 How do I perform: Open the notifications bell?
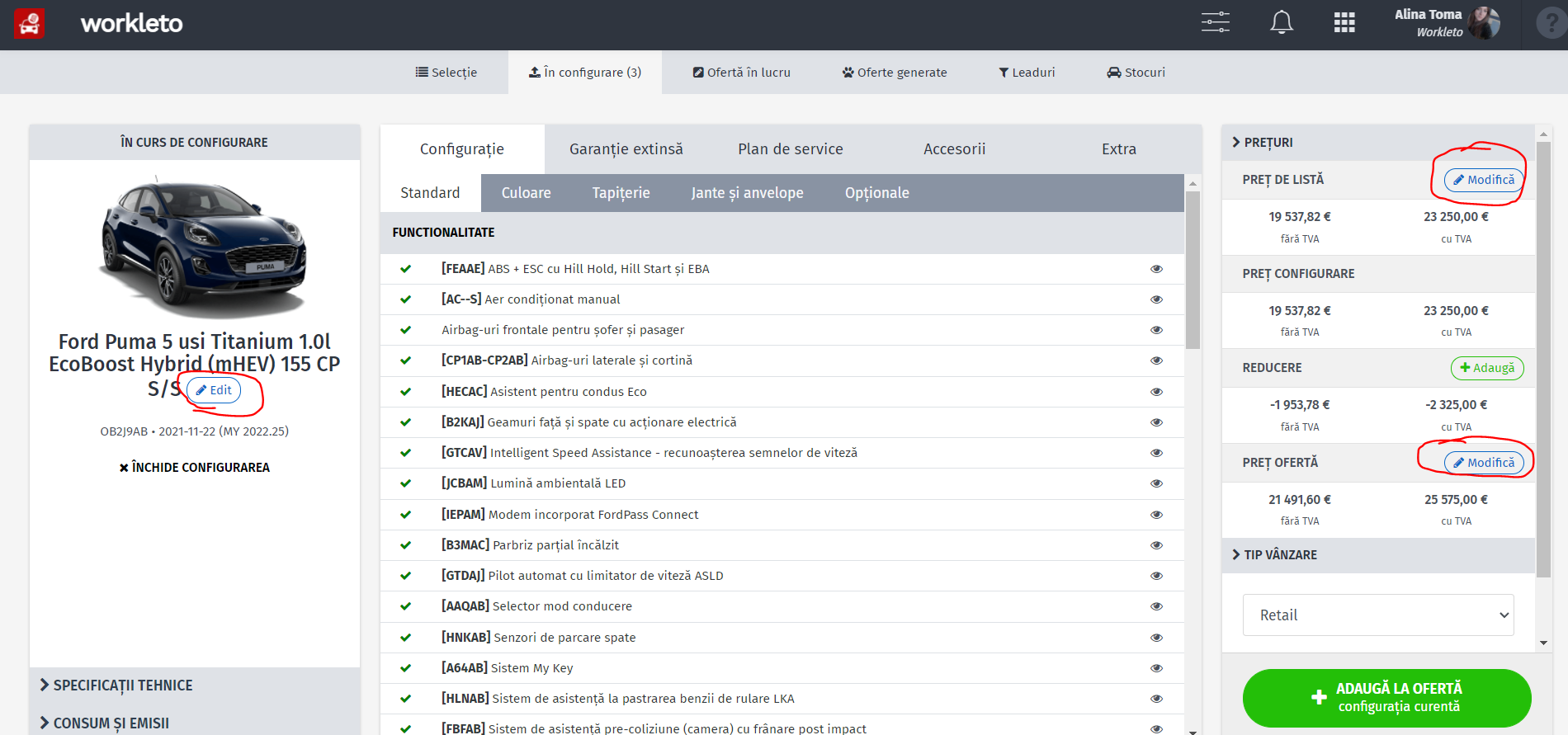1281,22
